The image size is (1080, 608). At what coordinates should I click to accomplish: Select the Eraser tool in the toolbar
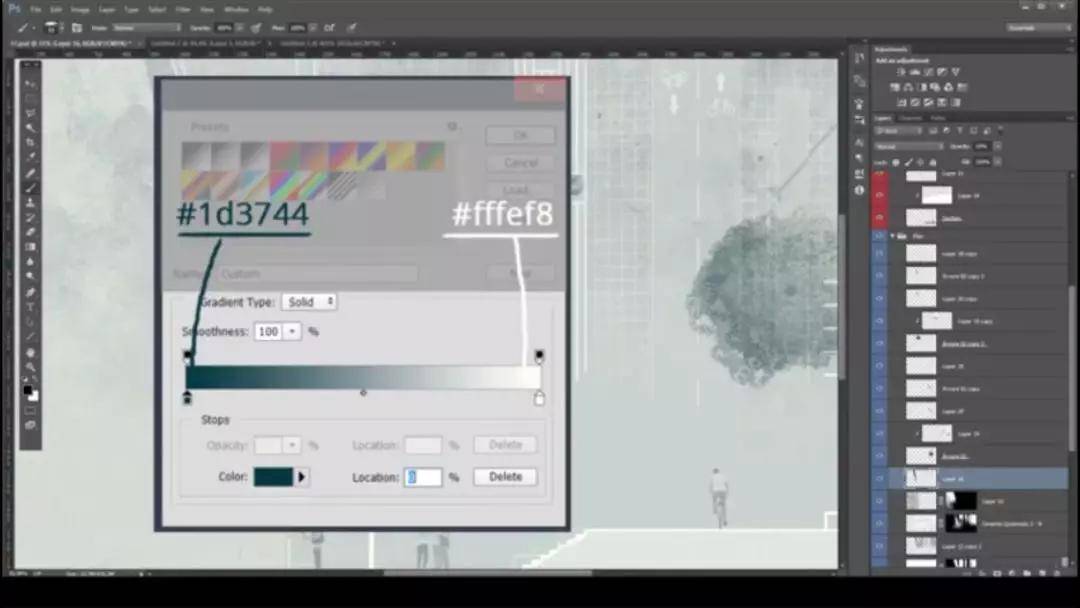coord(31,232)
